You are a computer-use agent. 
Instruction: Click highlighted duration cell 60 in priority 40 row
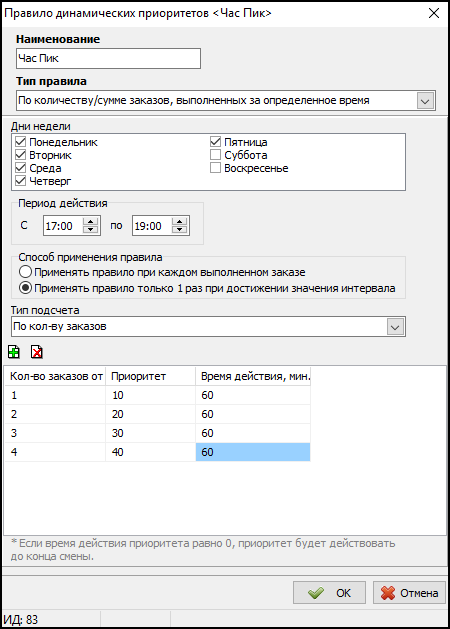[253, 452]
